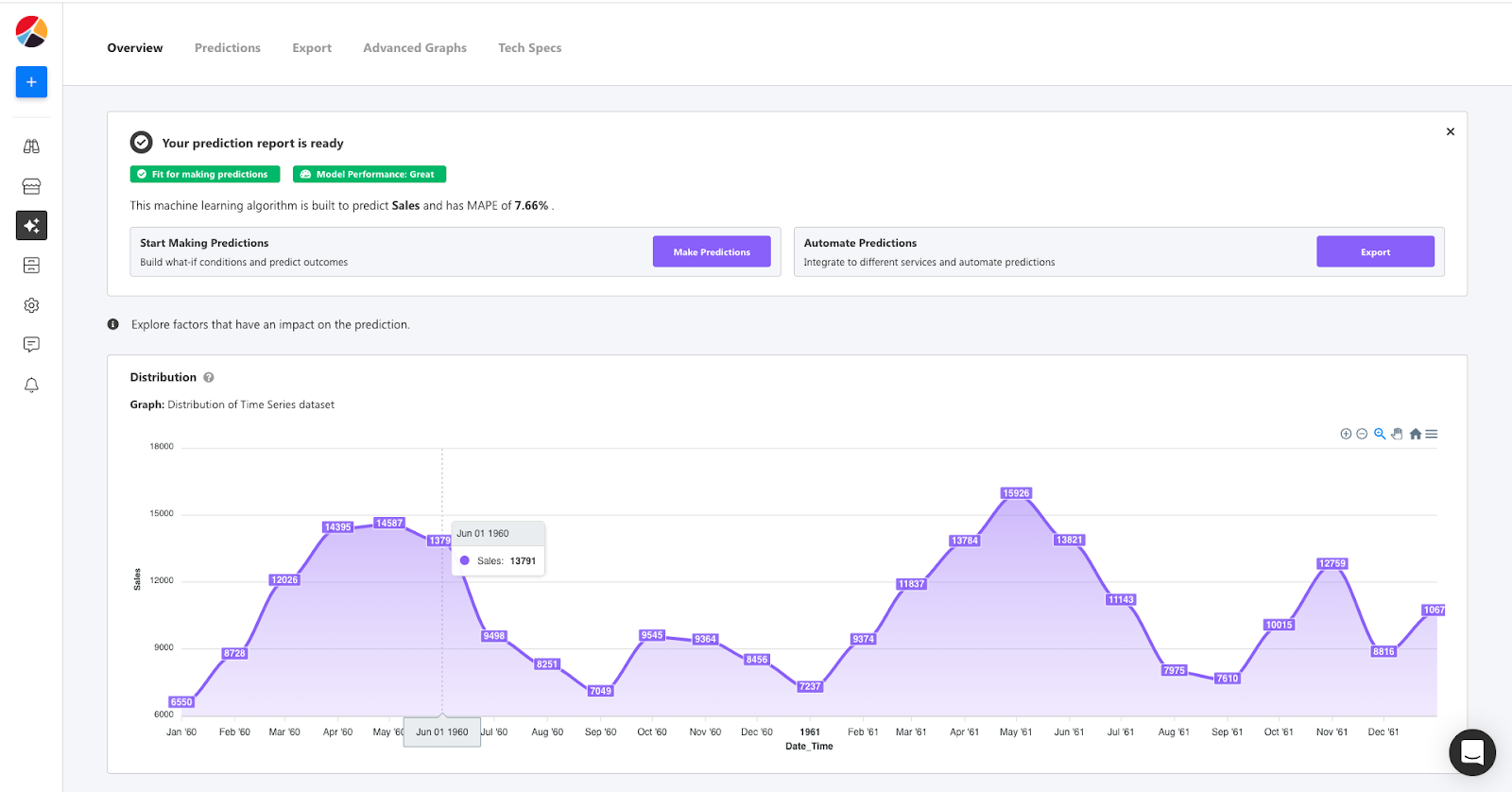Click the Make Predictions button
The width and height of the screenshot is (1512, 792).
click(712, 251)
